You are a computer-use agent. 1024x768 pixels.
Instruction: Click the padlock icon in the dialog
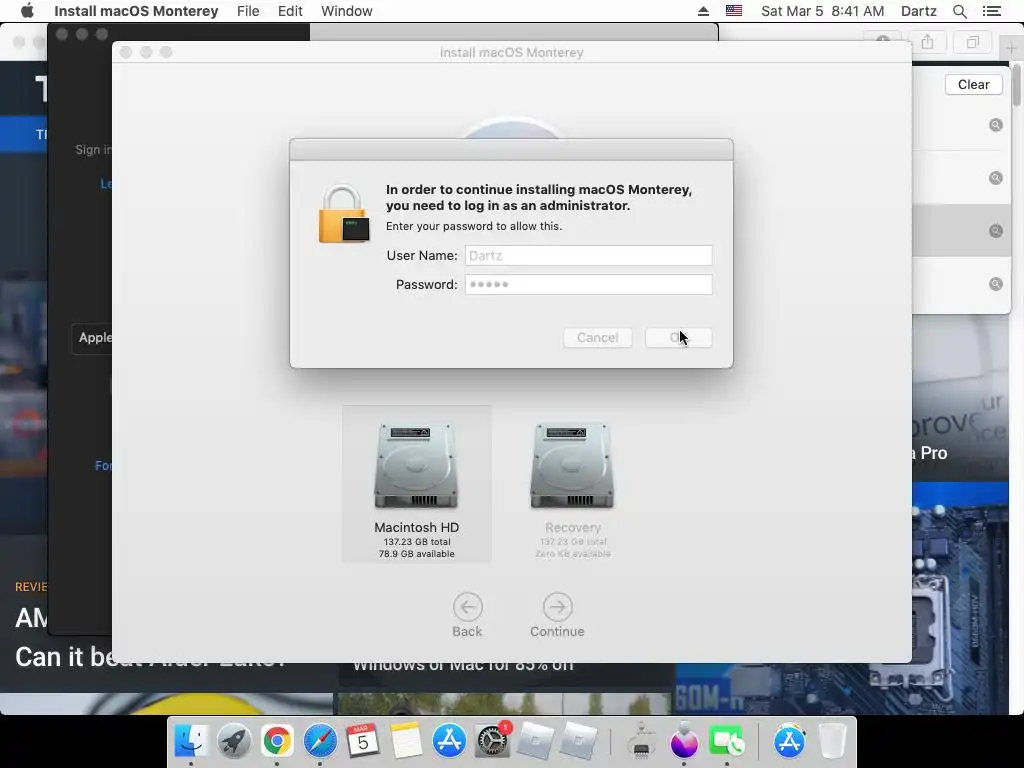click(x=344, y=214)
